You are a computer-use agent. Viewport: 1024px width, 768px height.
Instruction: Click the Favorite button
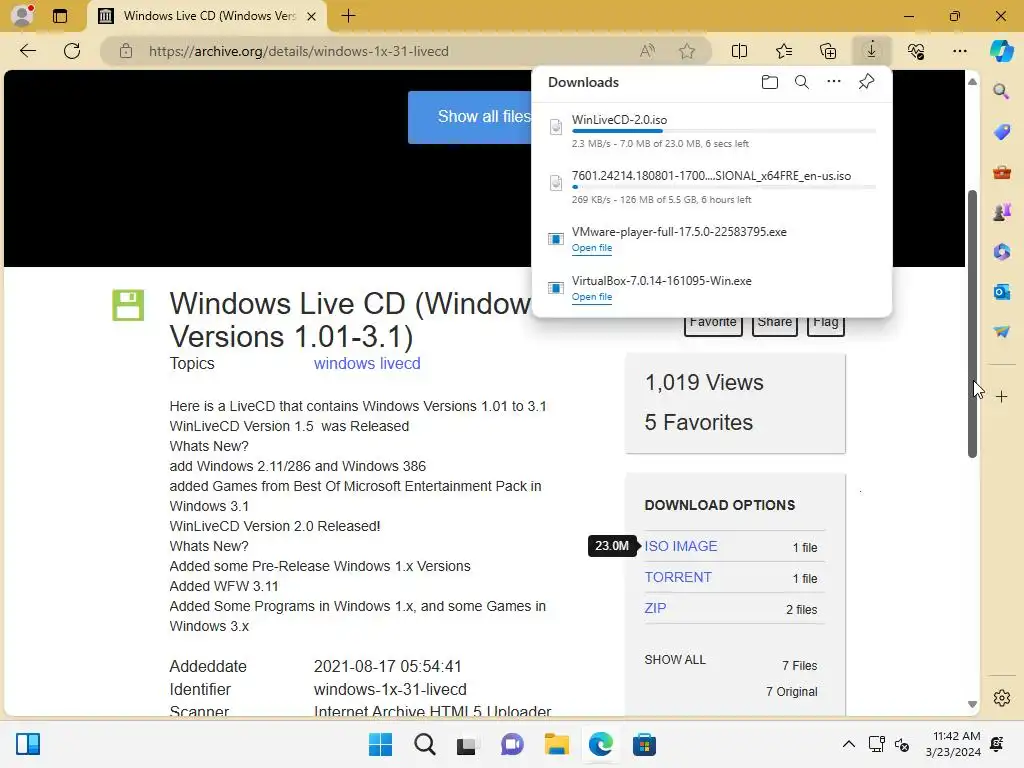click(x=713, y=325)
